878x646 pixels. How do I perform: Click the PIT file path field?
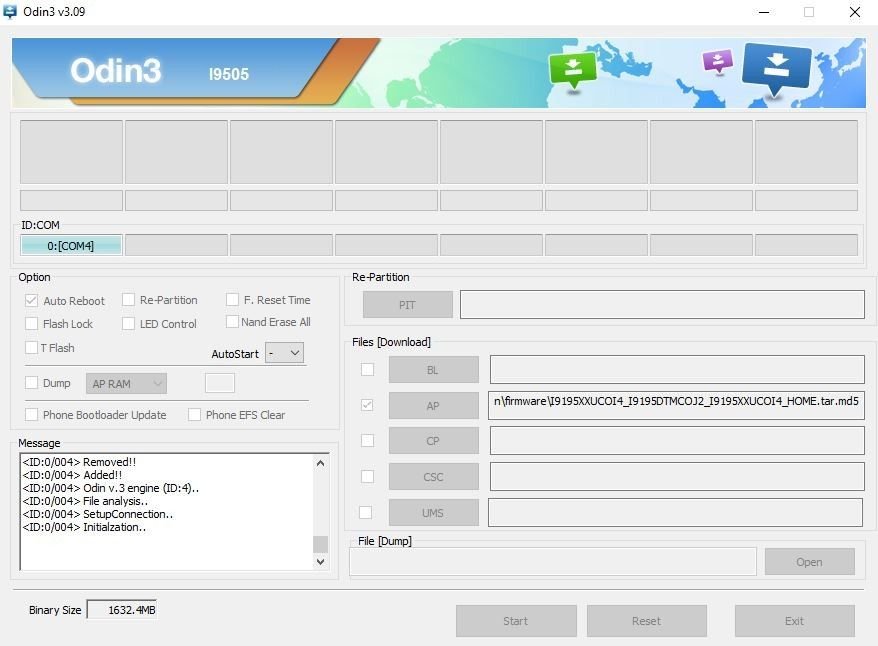coord(662,305)
